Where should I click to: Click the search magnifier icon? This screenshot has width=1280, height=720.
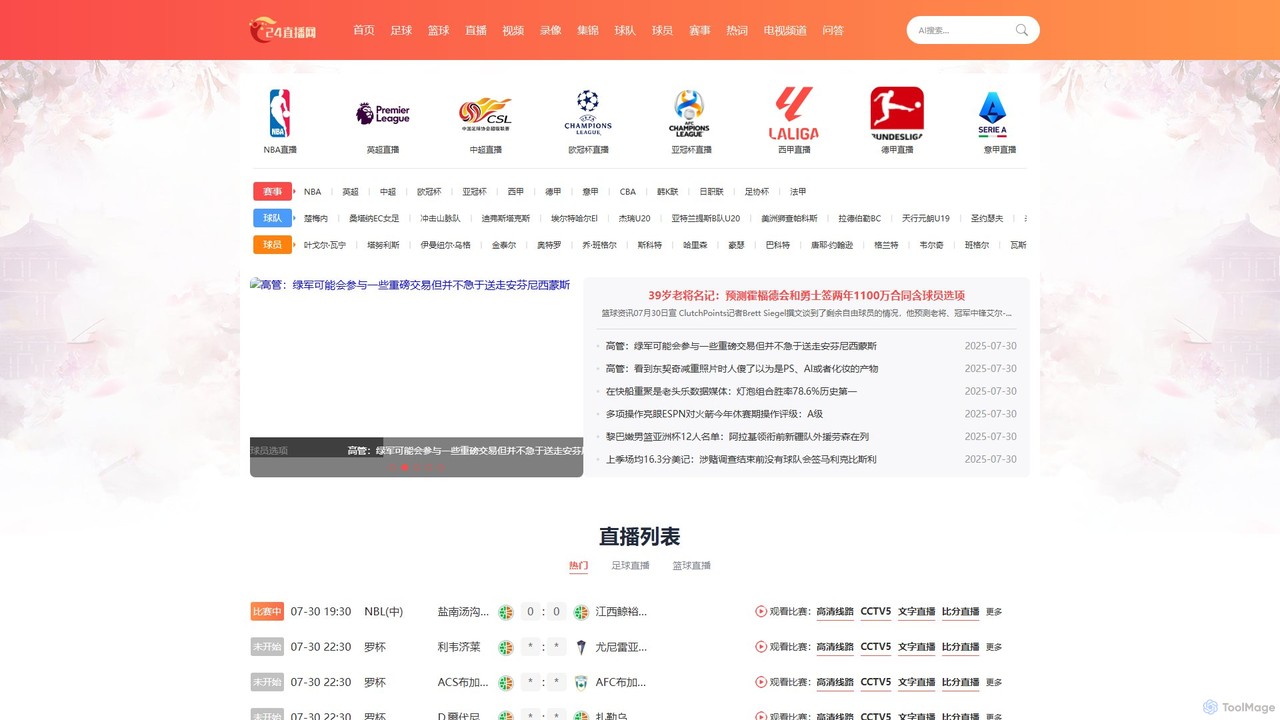coord(1021,30)
